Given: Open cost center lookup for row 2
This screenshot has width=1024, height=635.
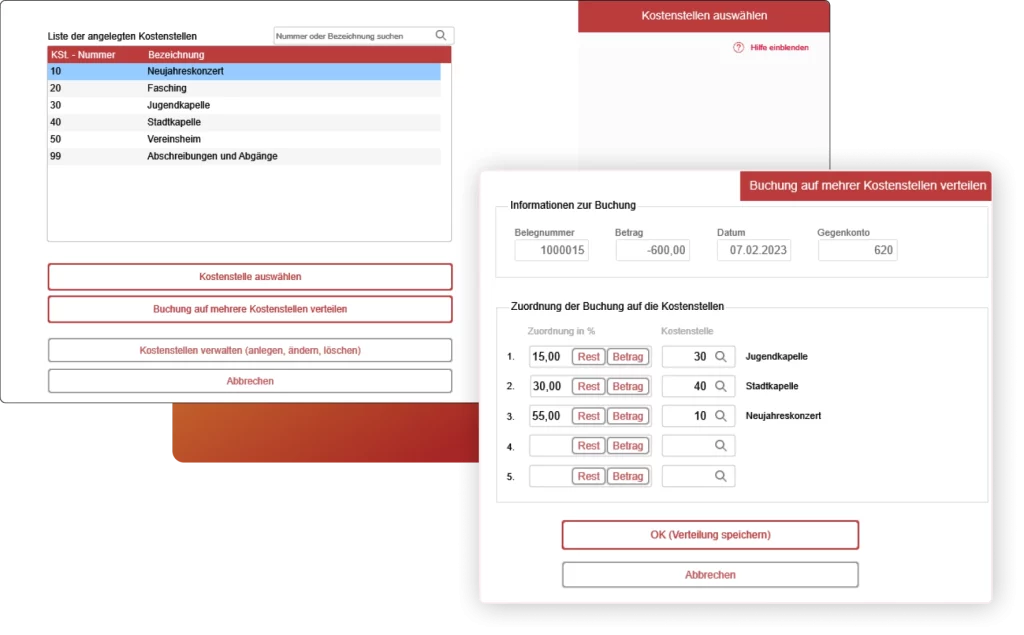Looking at the screenshot, I should pyautogui.click(x=720, y=386).
